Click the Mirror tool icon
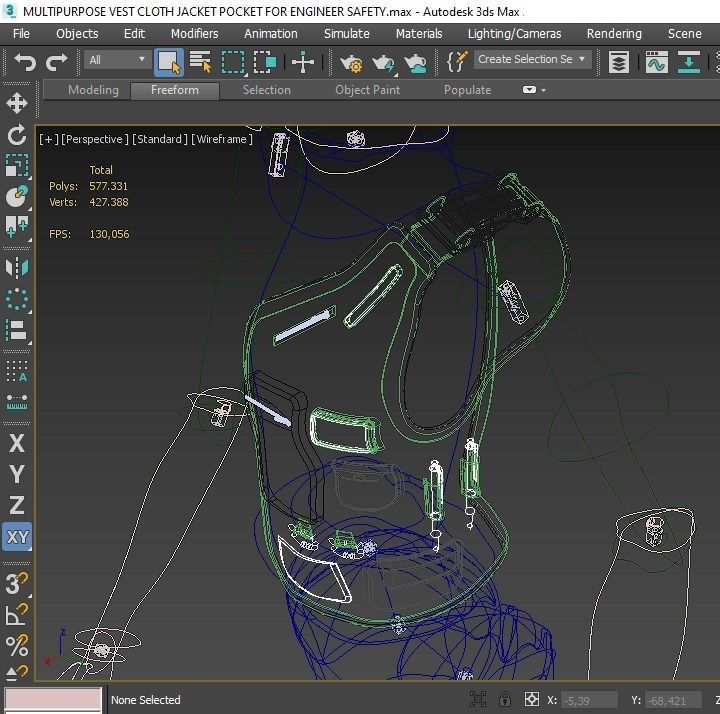This screenshot has width=720, height=714. coord(17,267)
